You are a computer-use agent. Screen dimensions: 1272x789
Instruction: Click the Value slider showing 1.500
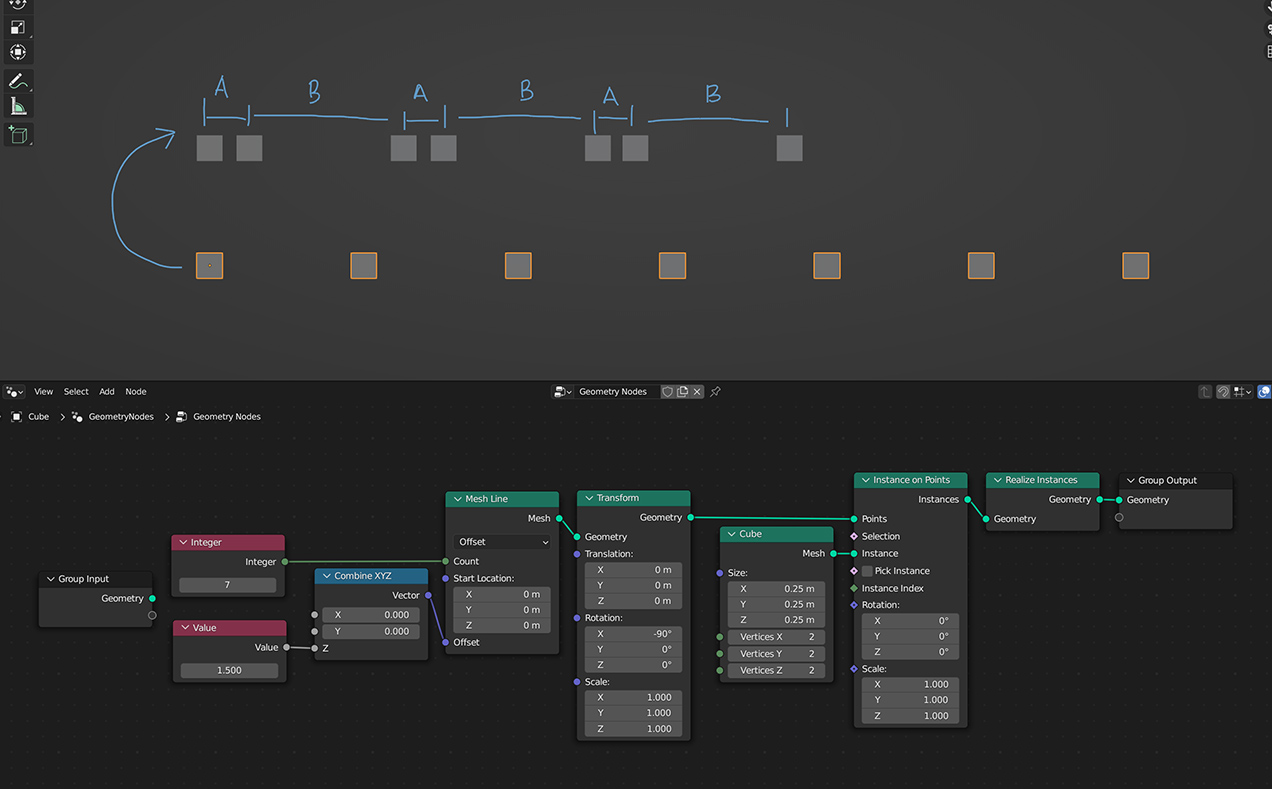point(228,670)
